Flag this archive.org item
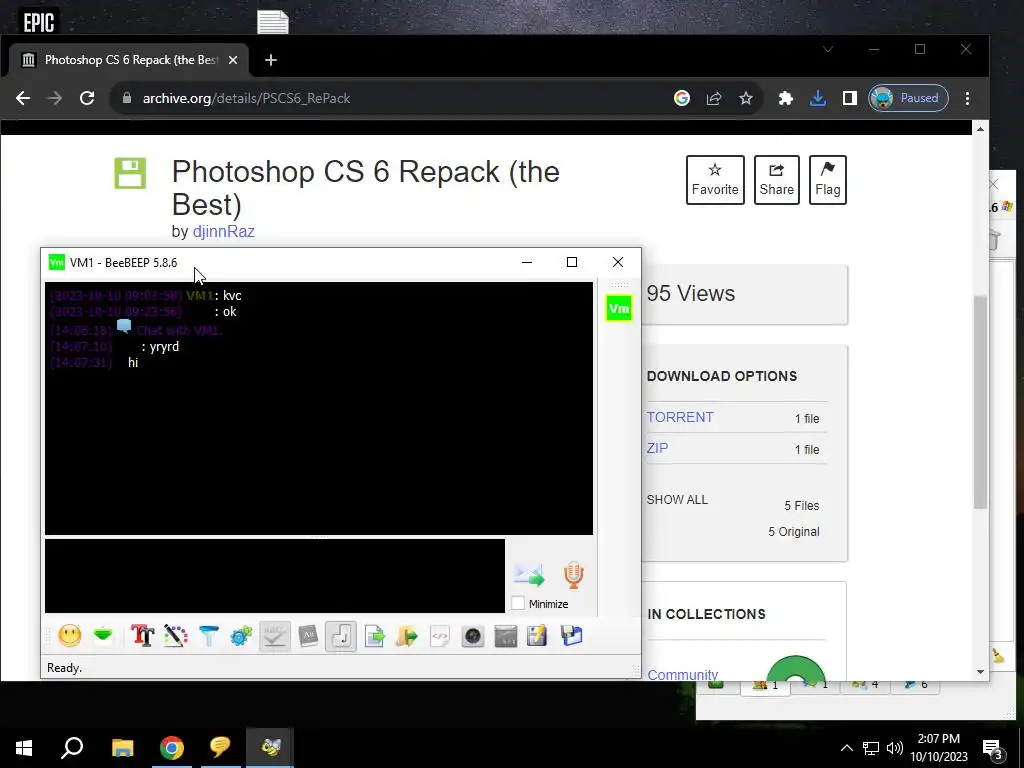Screen dimensions: 1024x768 (827, 180)
